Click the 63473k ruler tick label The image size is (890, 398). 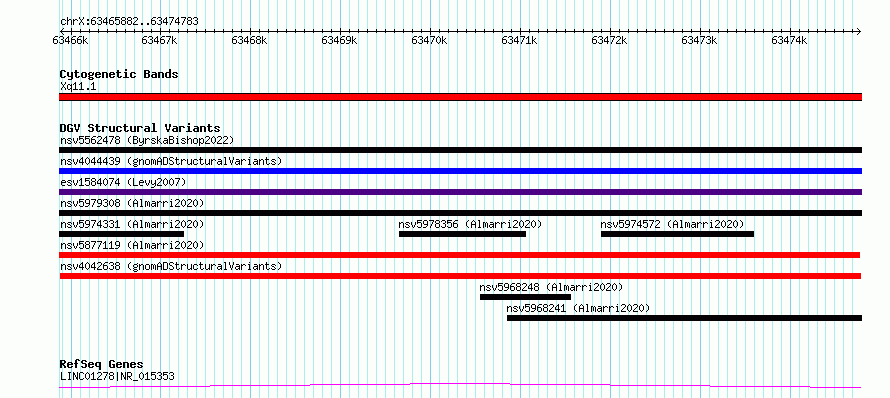700,40
